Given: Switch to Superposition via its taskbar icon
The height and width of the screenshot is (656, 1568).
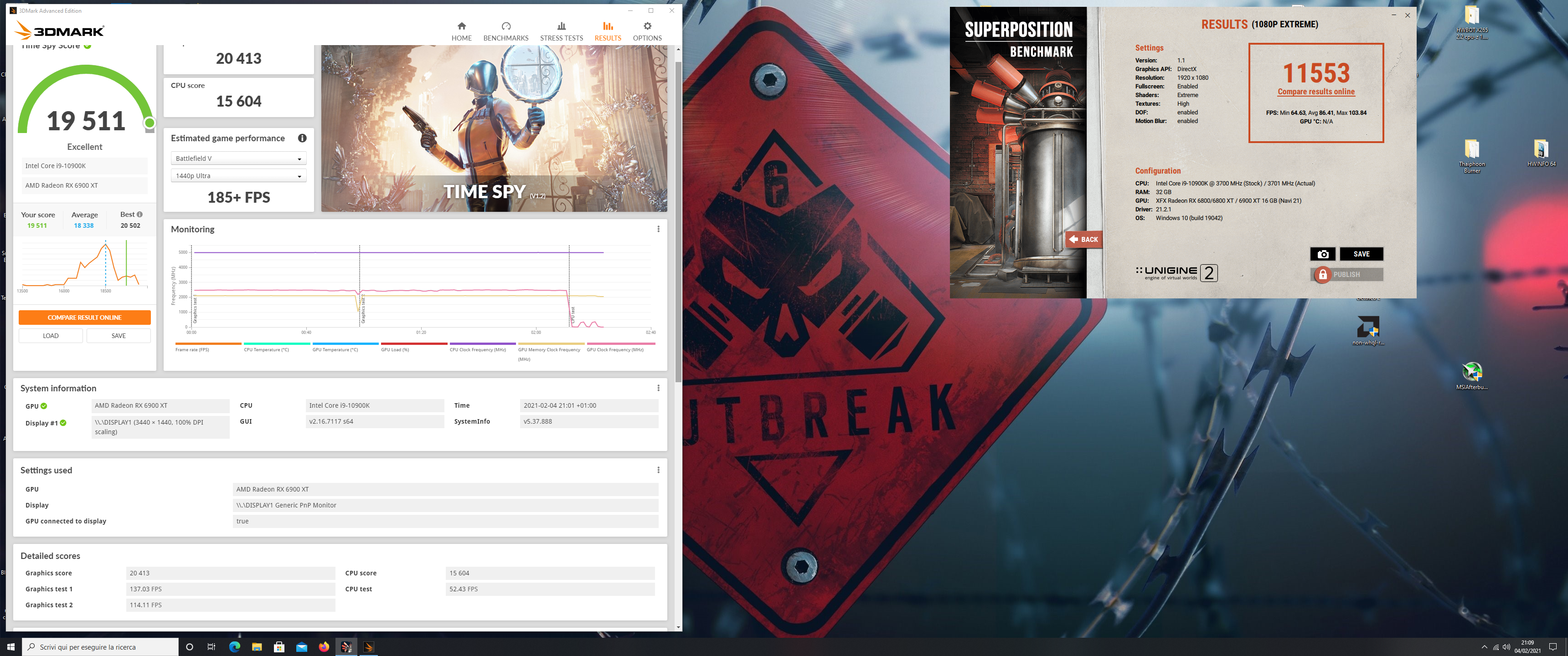Looking at the screenshot, I should (346, 647).
